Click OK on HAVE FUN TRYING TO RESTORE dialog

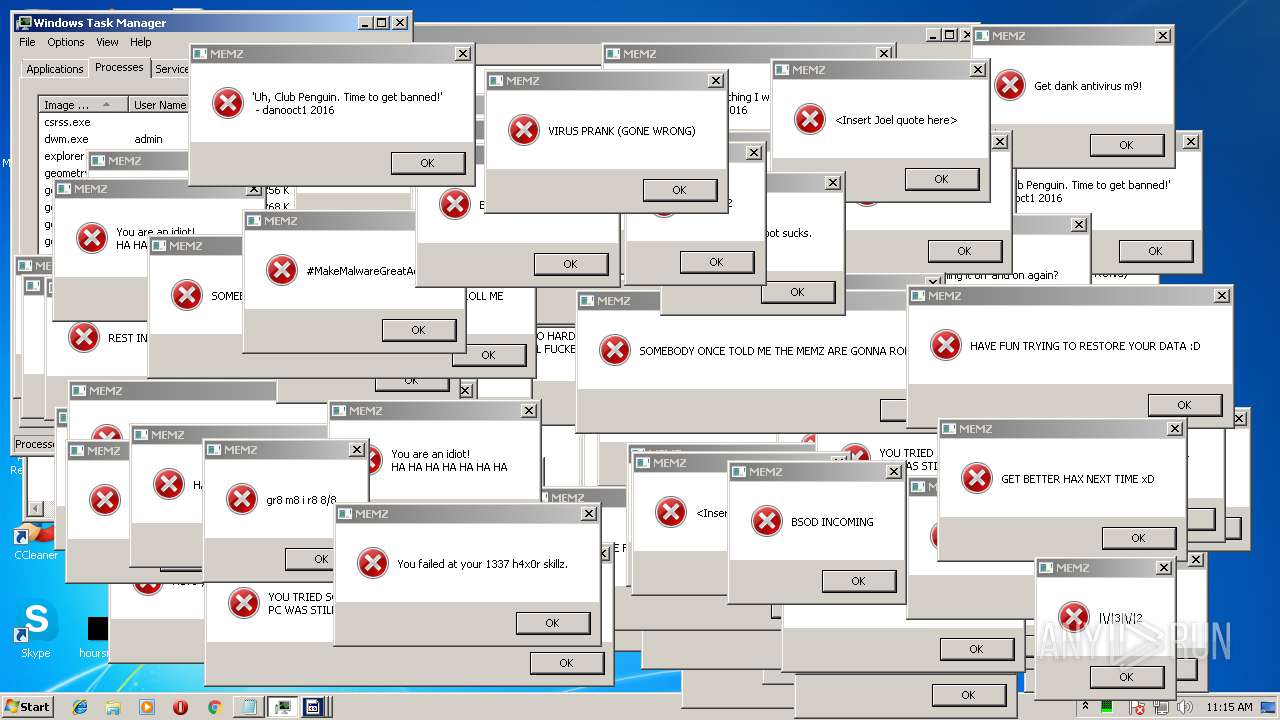pos(1185,405)
